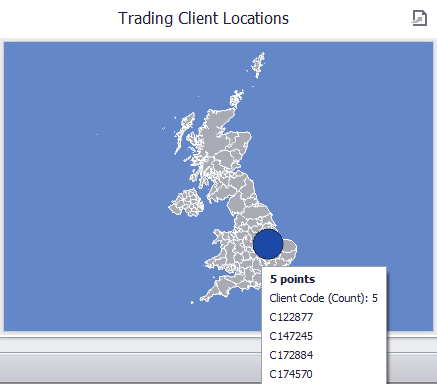
Task: Click client code C122877 in the tooltip
Action: click(x=291, y=317)
